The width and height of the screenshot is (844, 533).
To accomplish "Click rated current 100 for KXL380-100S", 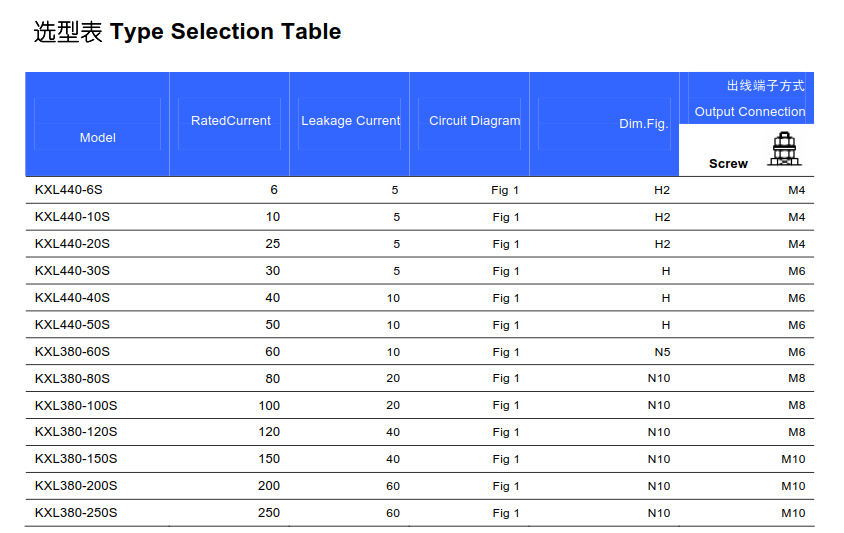I will [x=269, y=405].
